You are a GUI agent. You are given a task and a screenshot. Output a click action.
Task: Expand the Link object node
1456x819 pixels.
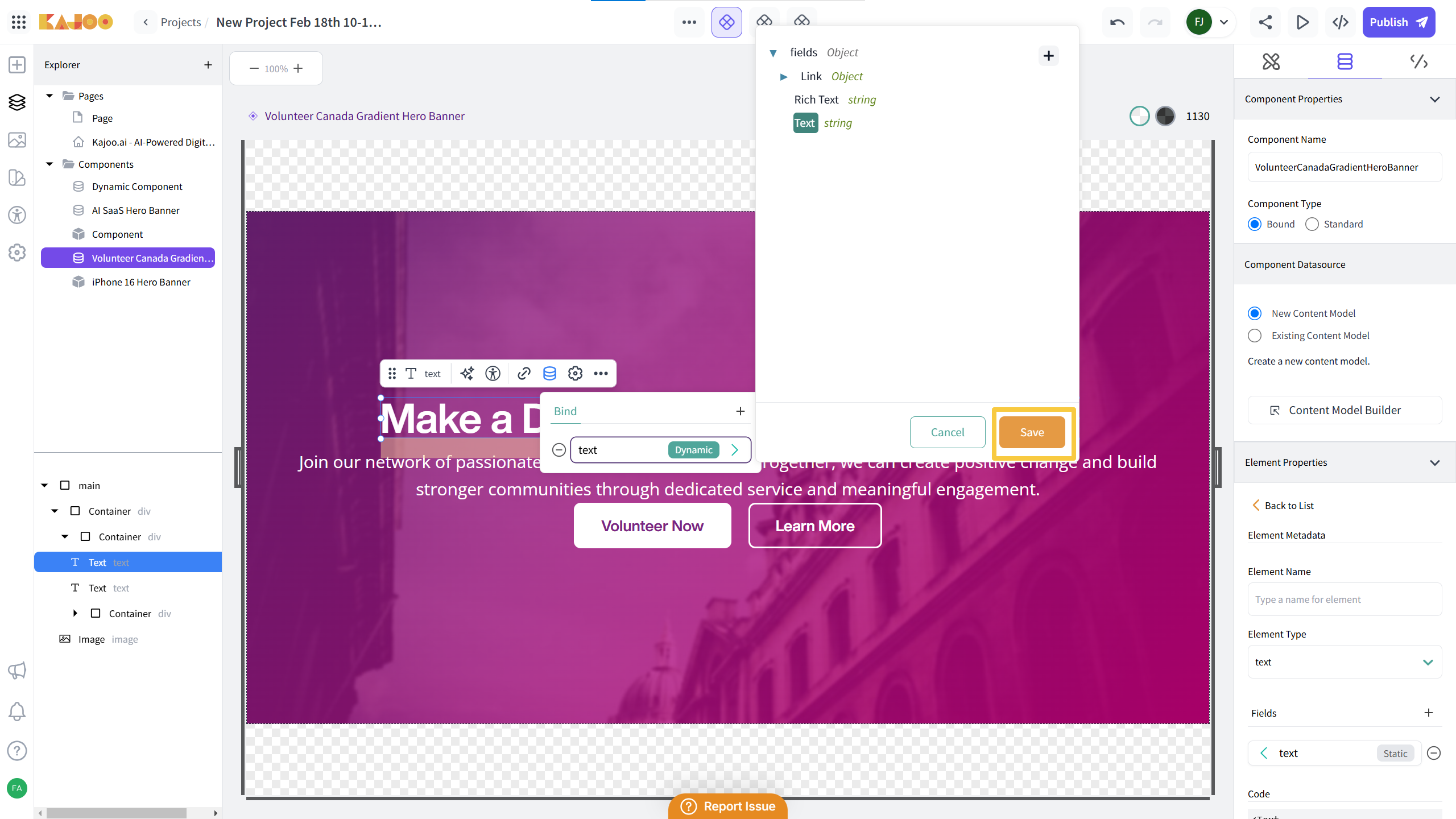[784, 76]
